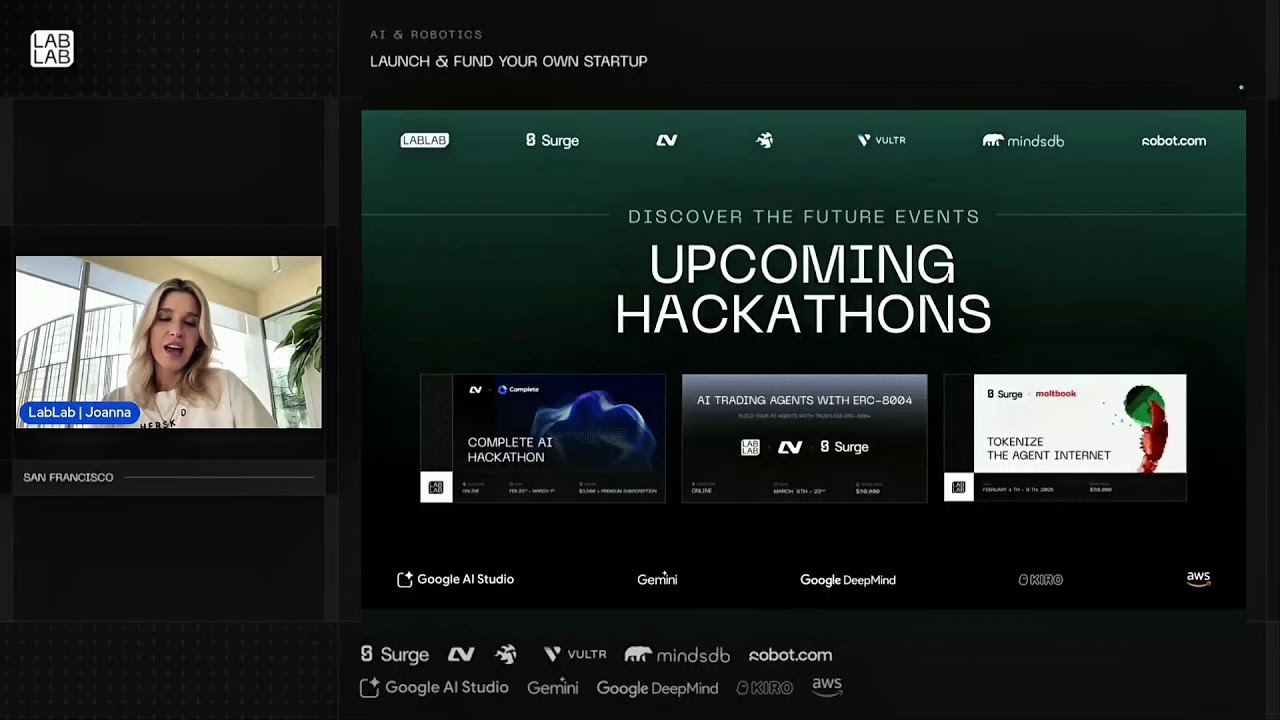The height and width of the screenshot is (720, 1280).
Task: Click the Kiro logo inside the slide
Action: 1040,580
